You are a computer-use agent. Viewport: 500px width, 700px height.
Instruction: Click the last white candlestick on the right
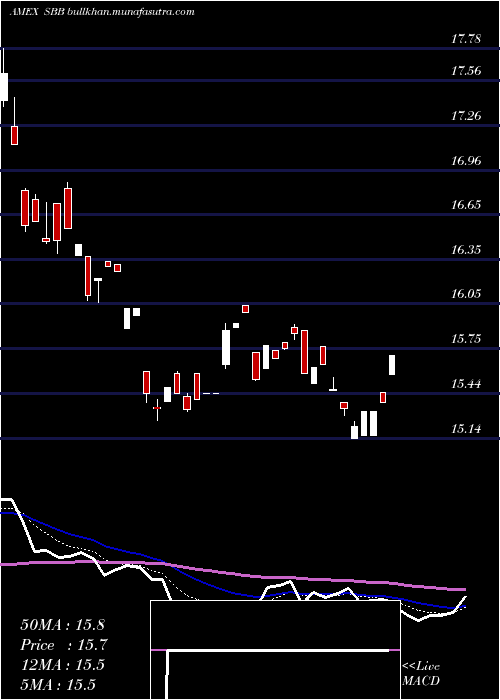click(x=392, y=365)
